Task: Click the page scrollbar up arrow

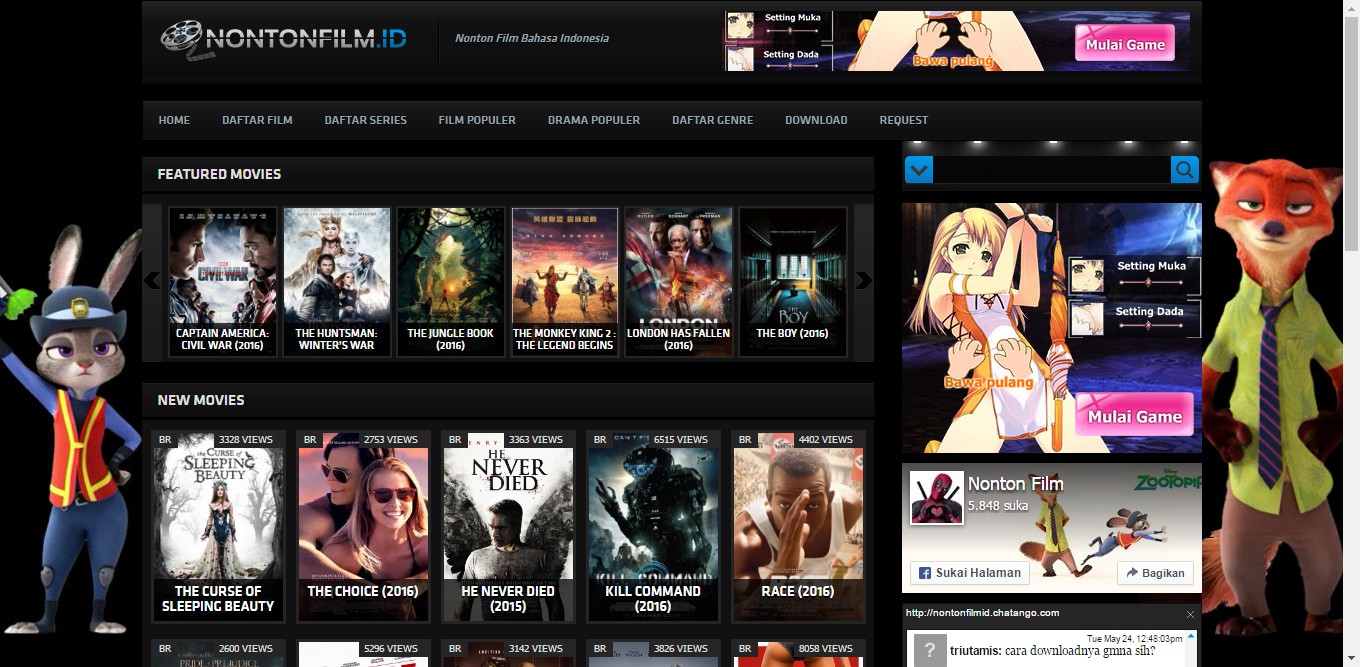Action: coord(1351,8)
